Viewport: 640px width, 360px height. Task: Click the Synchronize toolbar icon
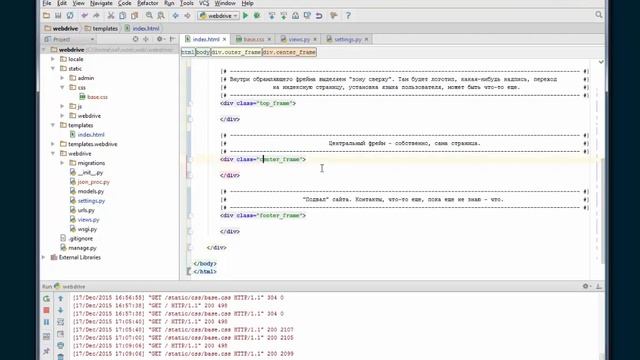coord(70,16)
